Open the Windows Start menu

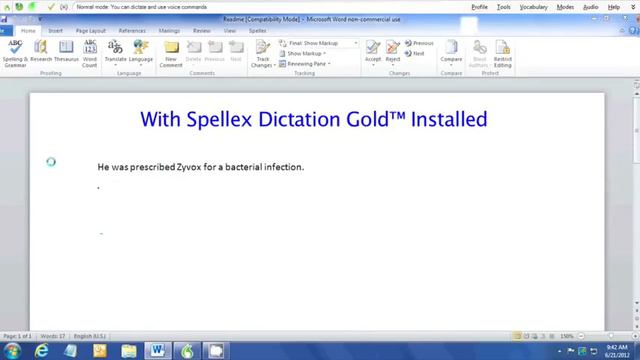tap(12, 351)
